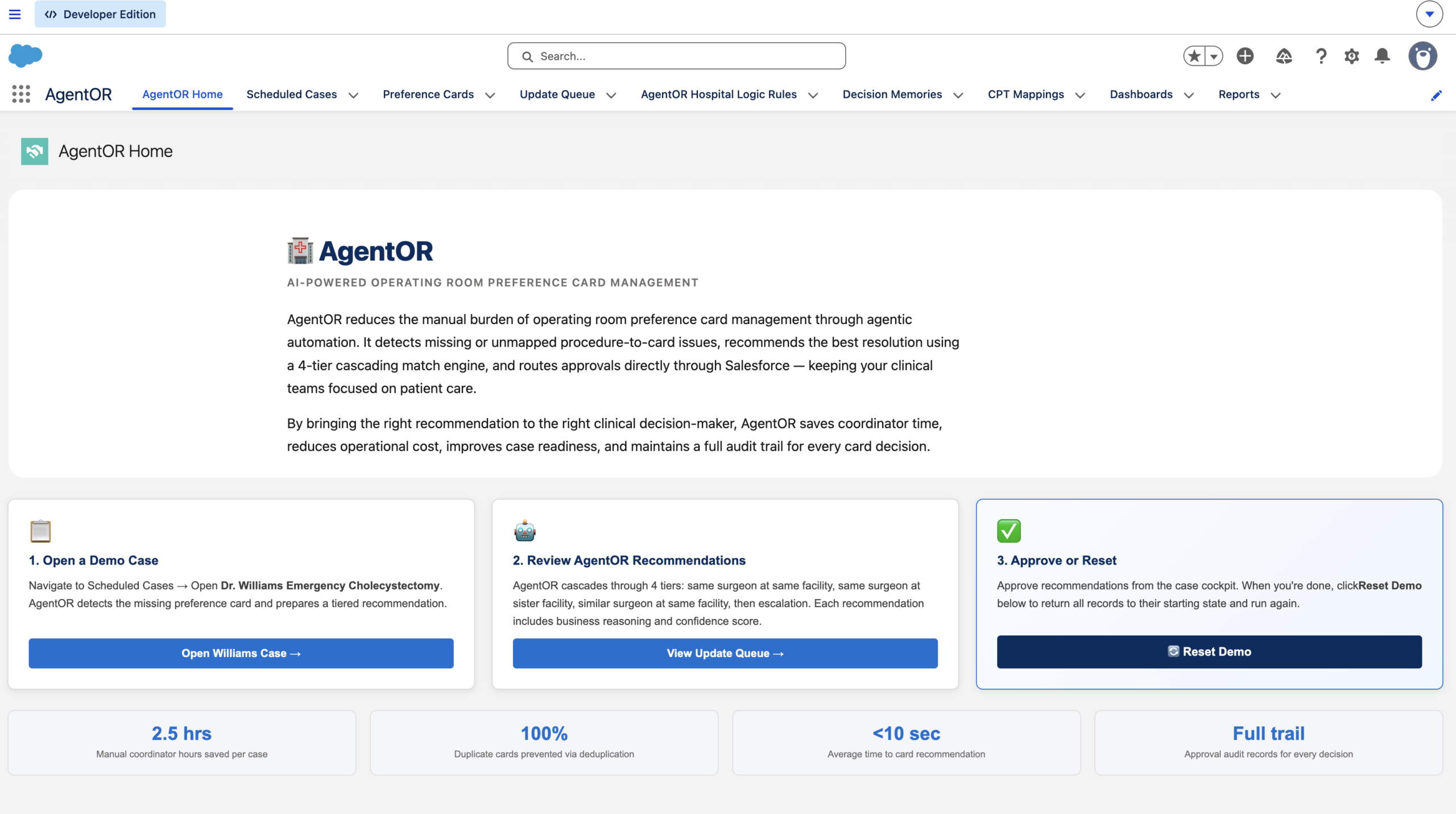Open the Reports tab
Viewport: 1456px width, 814px height.
1239,94
